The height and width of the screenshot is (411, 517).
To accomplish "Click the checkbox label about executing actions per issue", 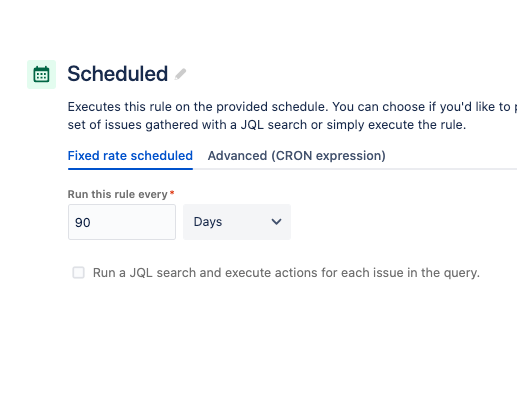I will [x=286, y=273].
